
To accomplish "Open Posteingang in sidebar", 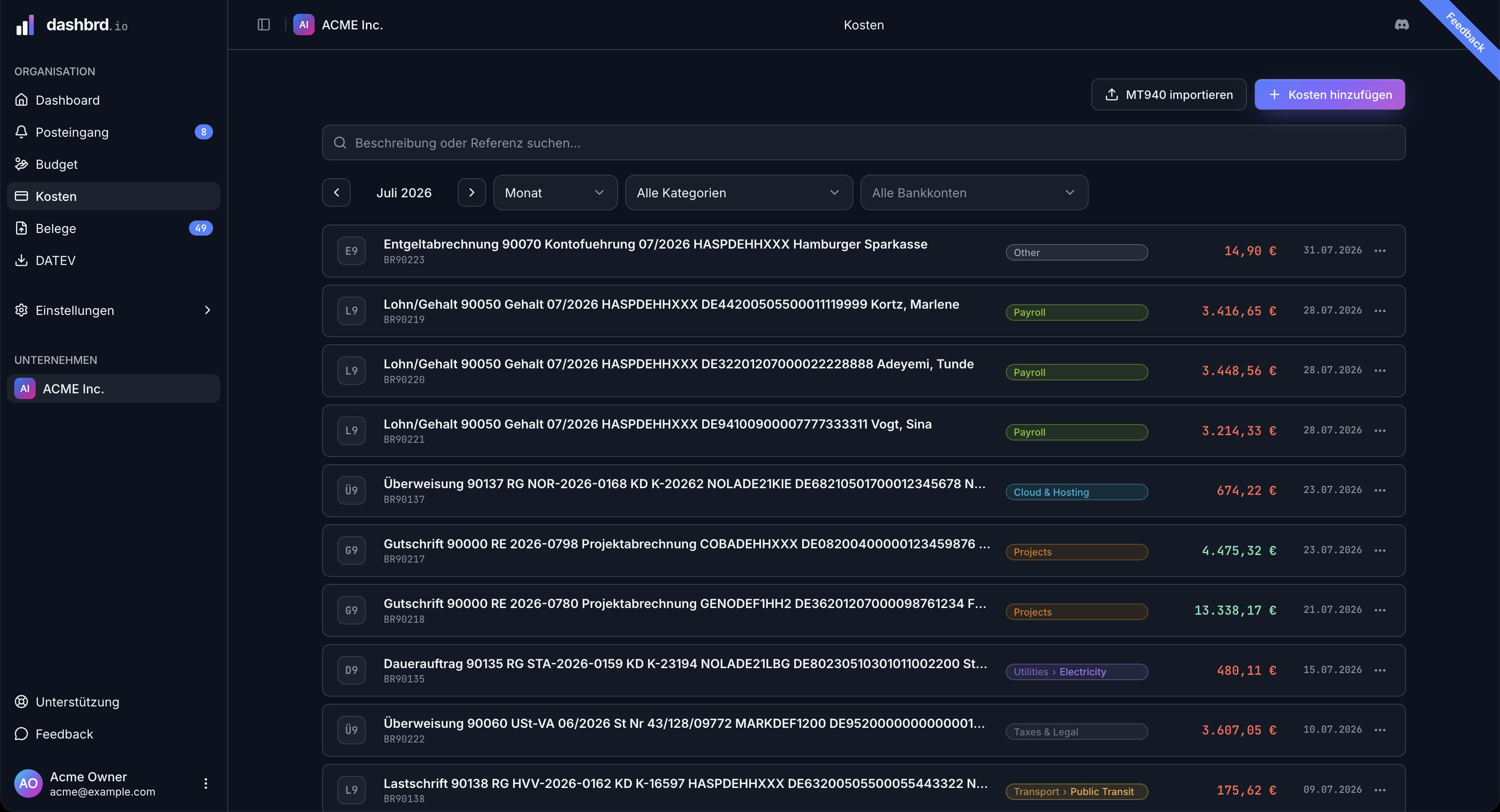I will pos(114,132).
